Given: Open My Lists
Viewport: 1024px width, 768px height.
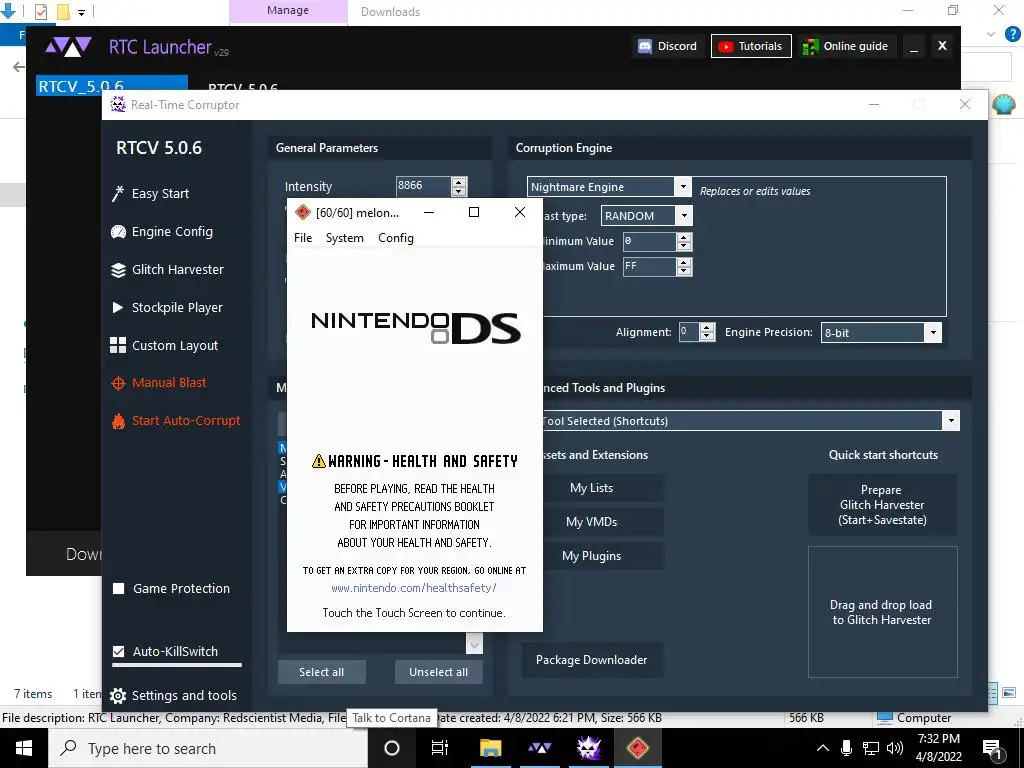Looking at the screenshot, I should click(592, 488).
